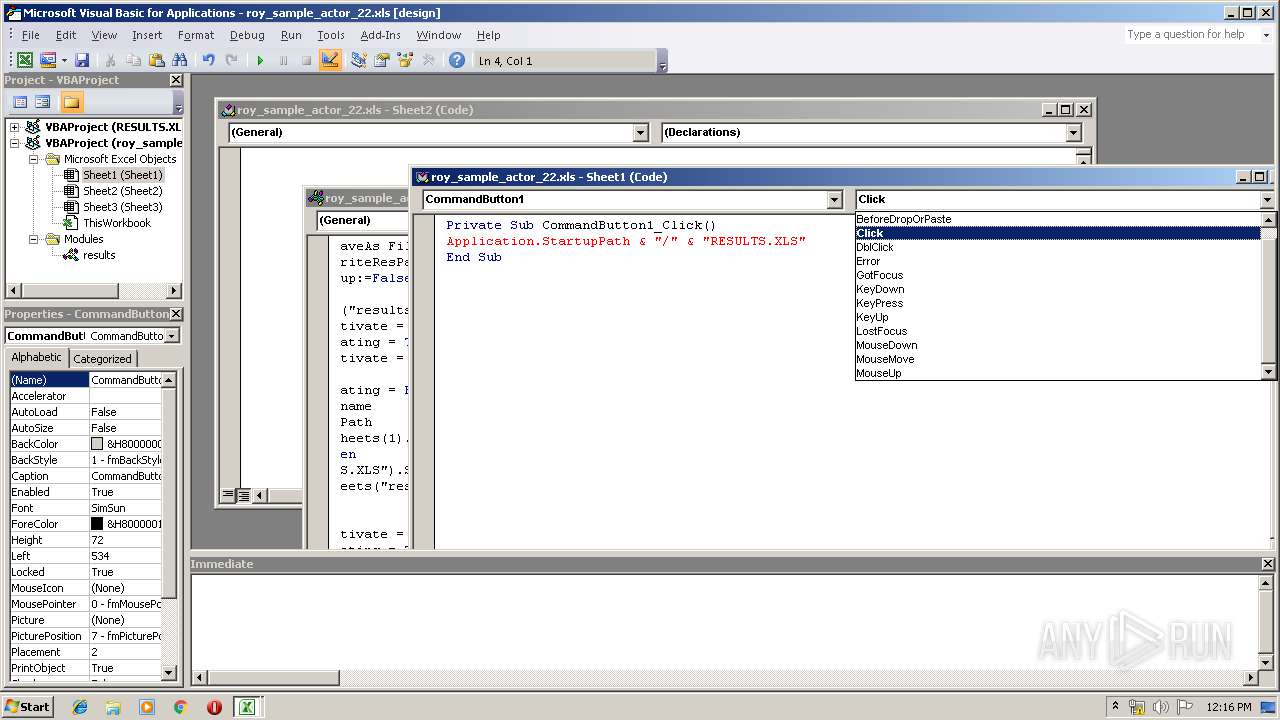Click the View Microsoft Excel toolbar icon
This screenshot has width=1280, height=720.
click(24, 61)
